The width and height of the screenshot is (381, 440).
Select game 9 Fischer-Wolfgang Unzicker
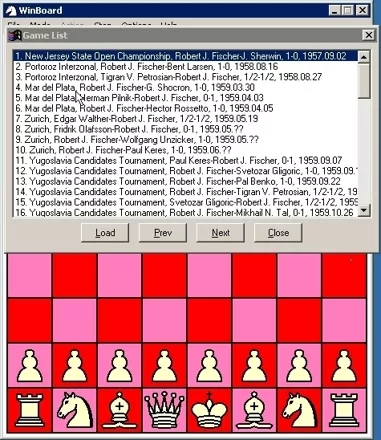[x=186, y=139]
